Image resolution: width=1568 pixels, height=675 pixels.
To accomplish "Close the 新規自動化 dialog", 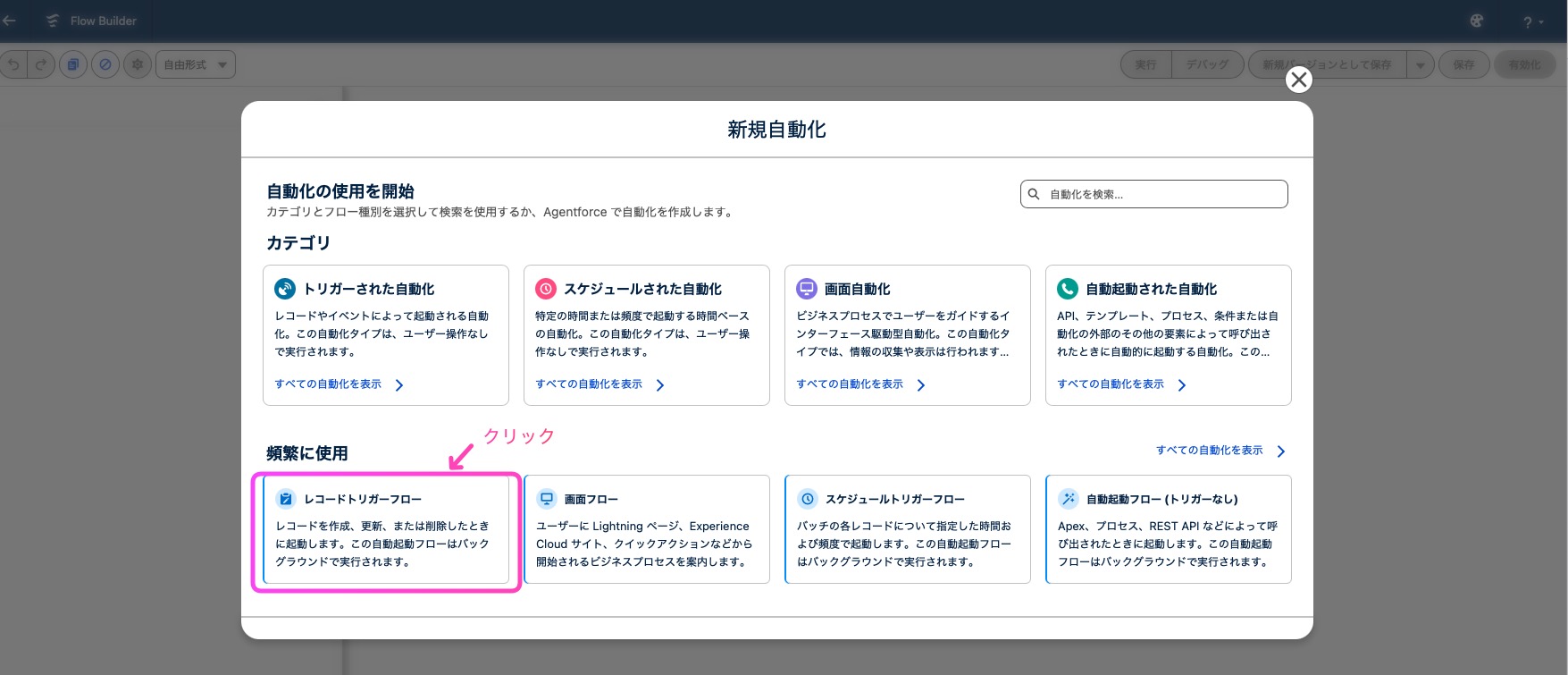I will [x=1298, y=80].
